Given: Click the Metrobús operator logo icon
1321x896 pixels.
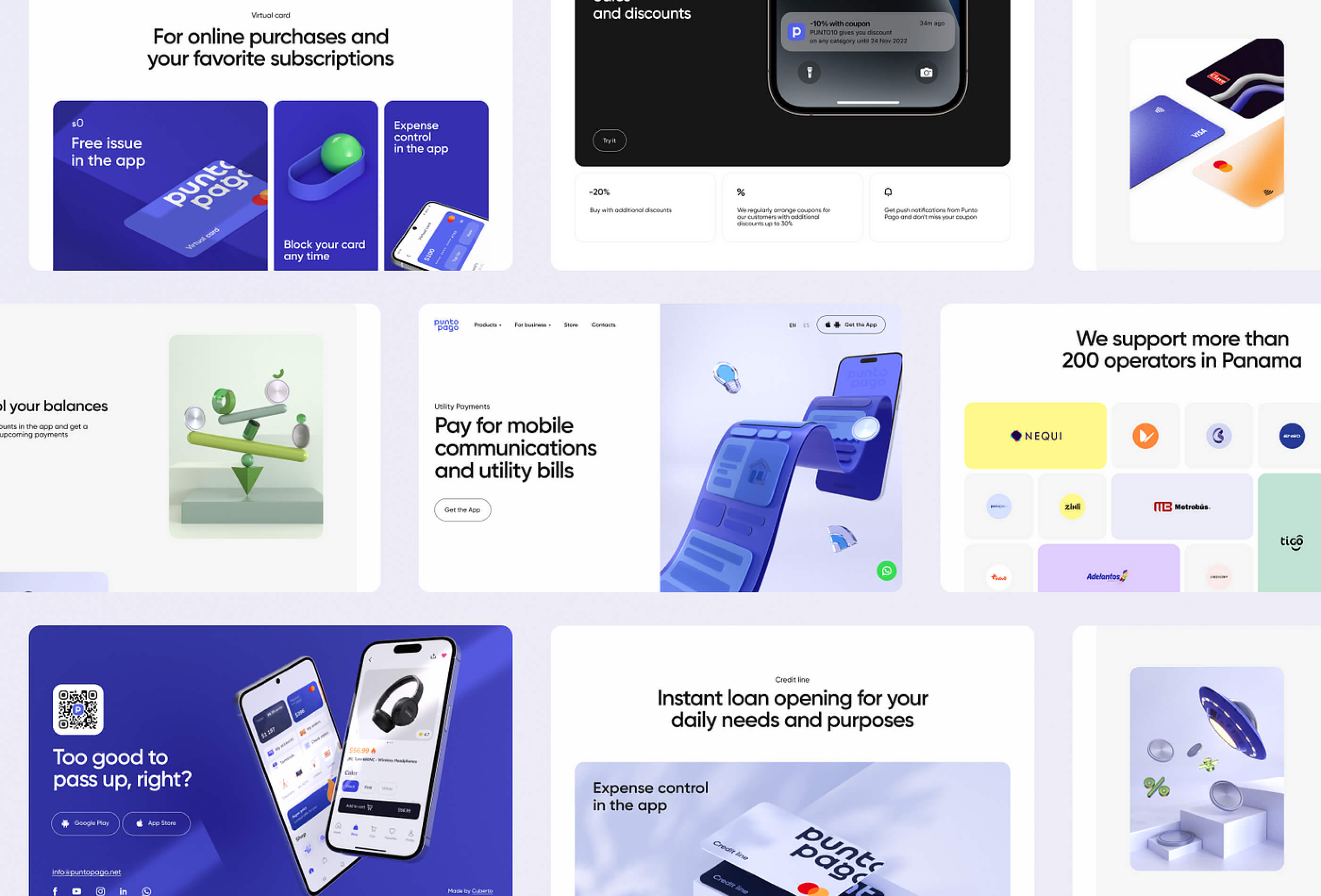Looking at the screenshot, I should pos(1181,506).
